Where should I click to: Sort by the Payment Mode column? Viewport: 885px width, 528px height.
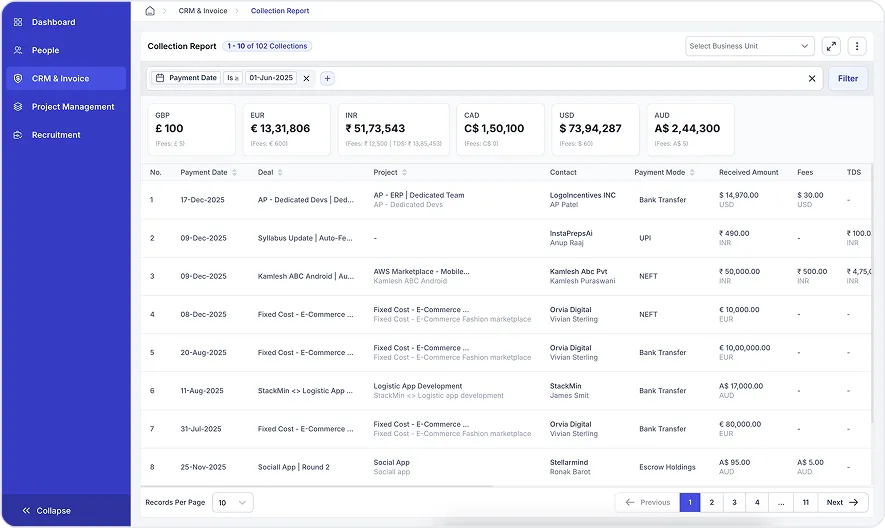(692, 173)
